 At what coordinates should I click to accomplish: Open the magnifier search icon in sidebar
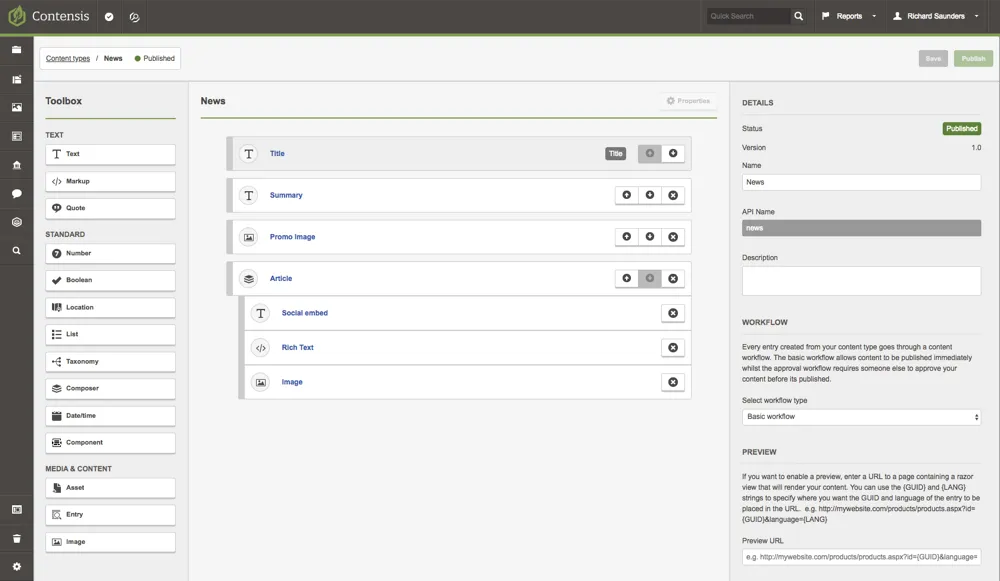tap(17, 251)
